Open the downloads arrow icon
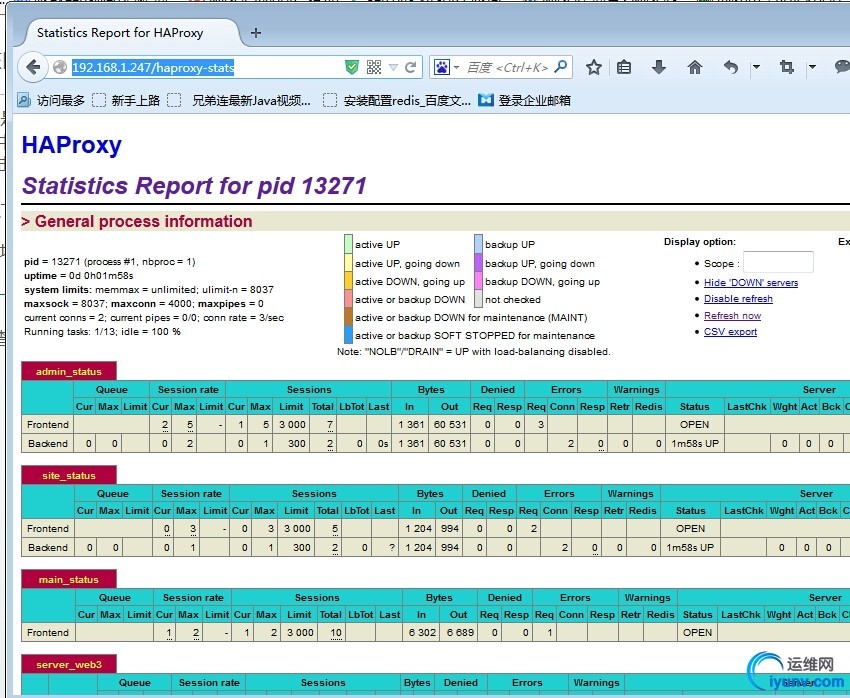Viewport: 850px width, 698px height. coord(659,67)
